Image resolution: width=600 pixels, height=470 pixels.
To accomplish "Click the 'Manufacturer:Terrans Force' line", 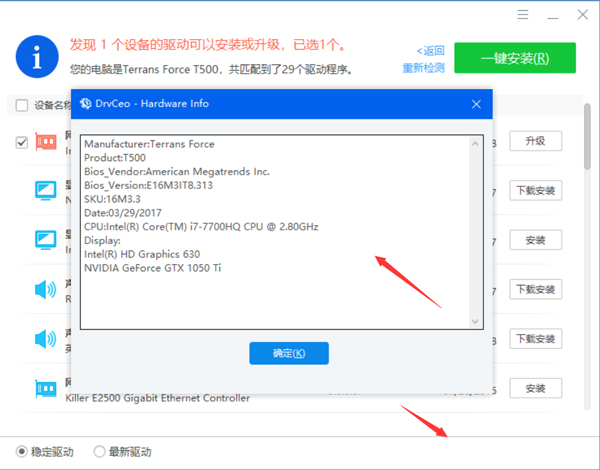I will pos(149,144).
